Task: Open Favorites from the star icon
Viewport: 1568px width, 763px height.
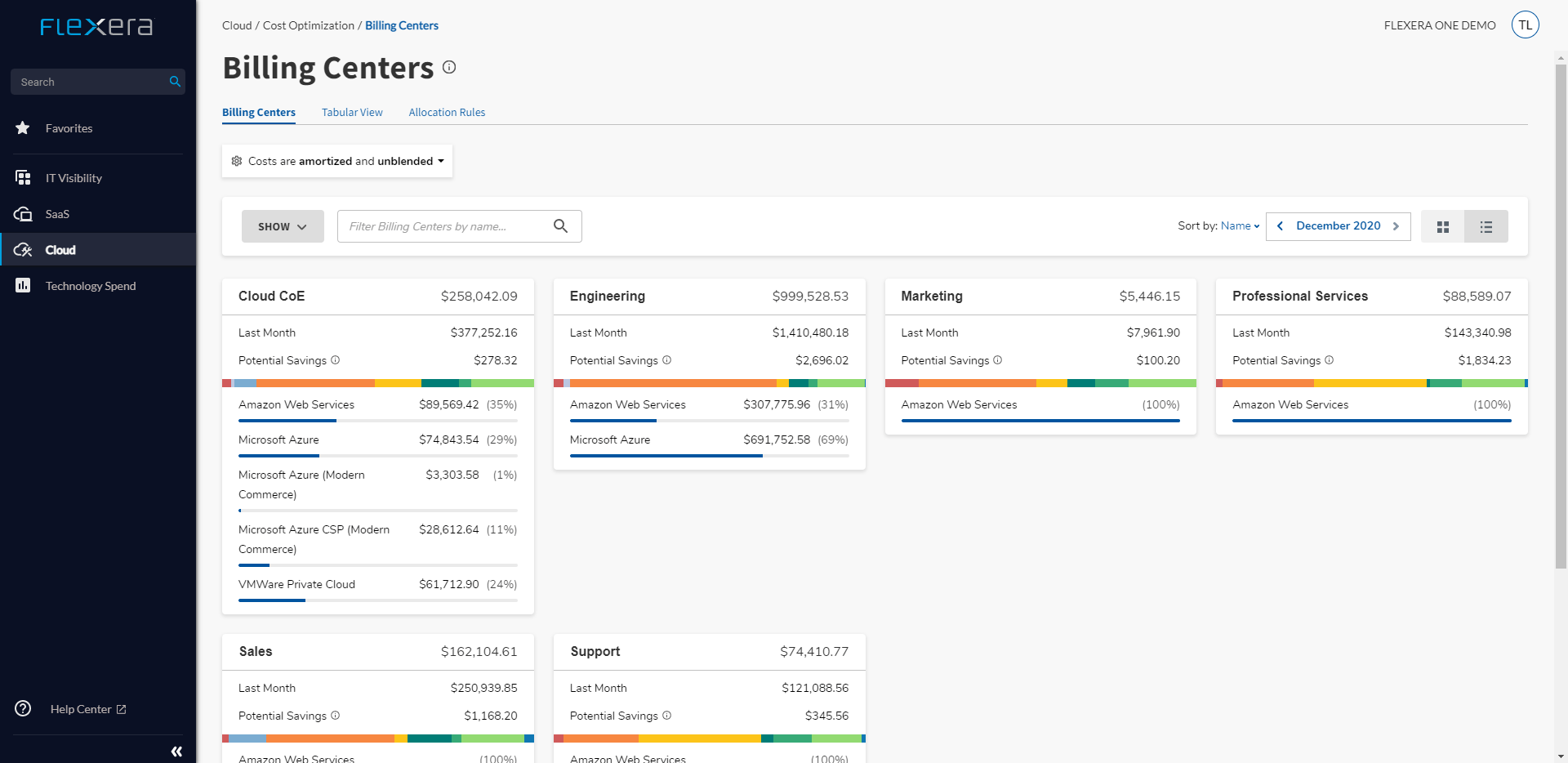Action: (x=23, y=128)
